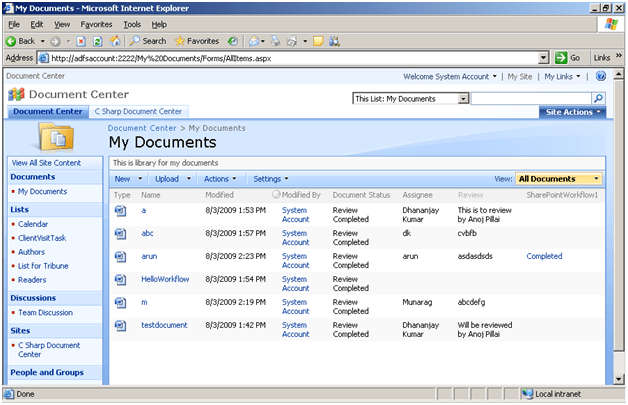Click into the site search text field
This screenshot has height=405, width=628.
(530, 98)
